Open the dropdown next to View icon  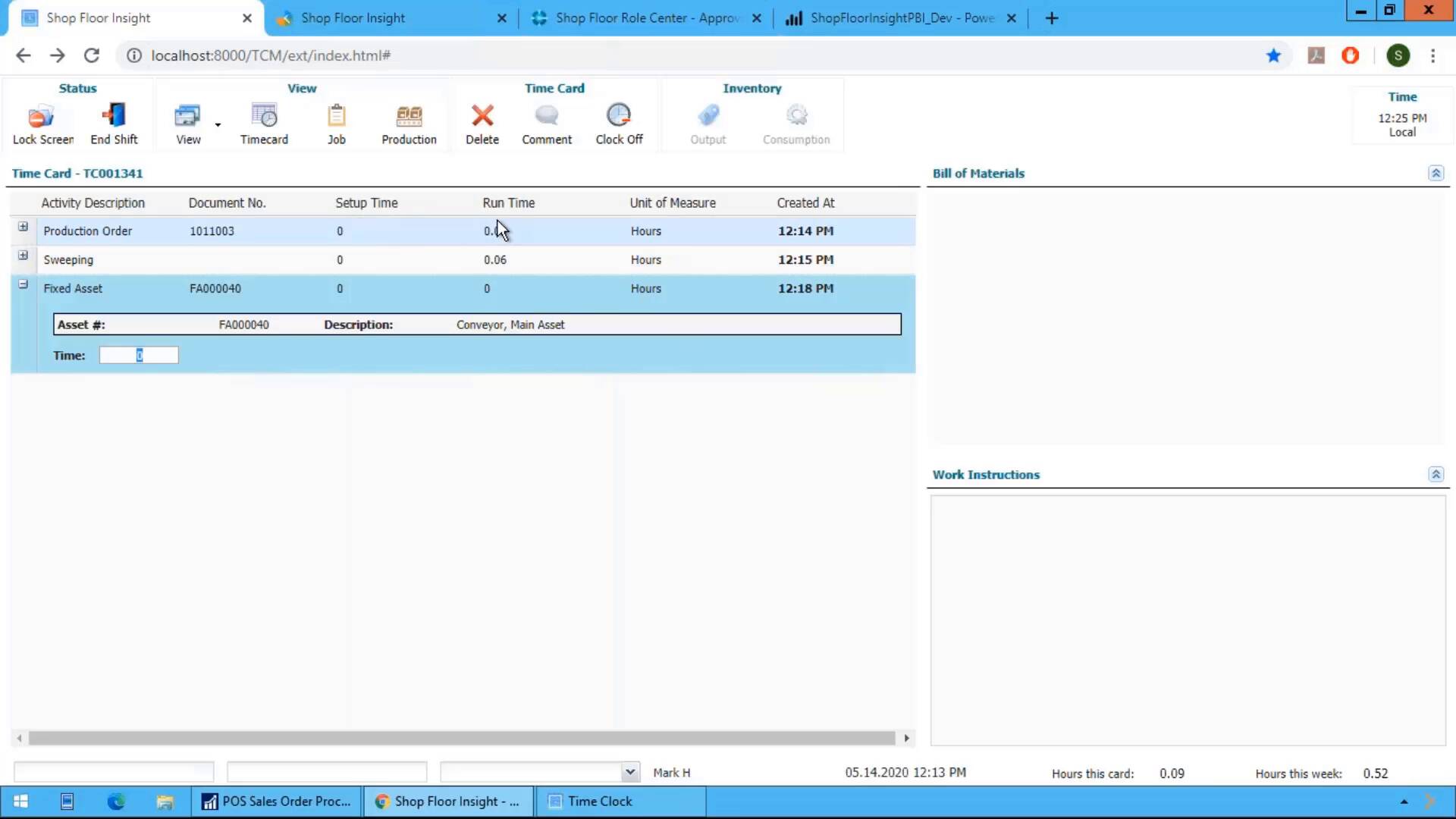pyautogui.click(x=218, y=124)
